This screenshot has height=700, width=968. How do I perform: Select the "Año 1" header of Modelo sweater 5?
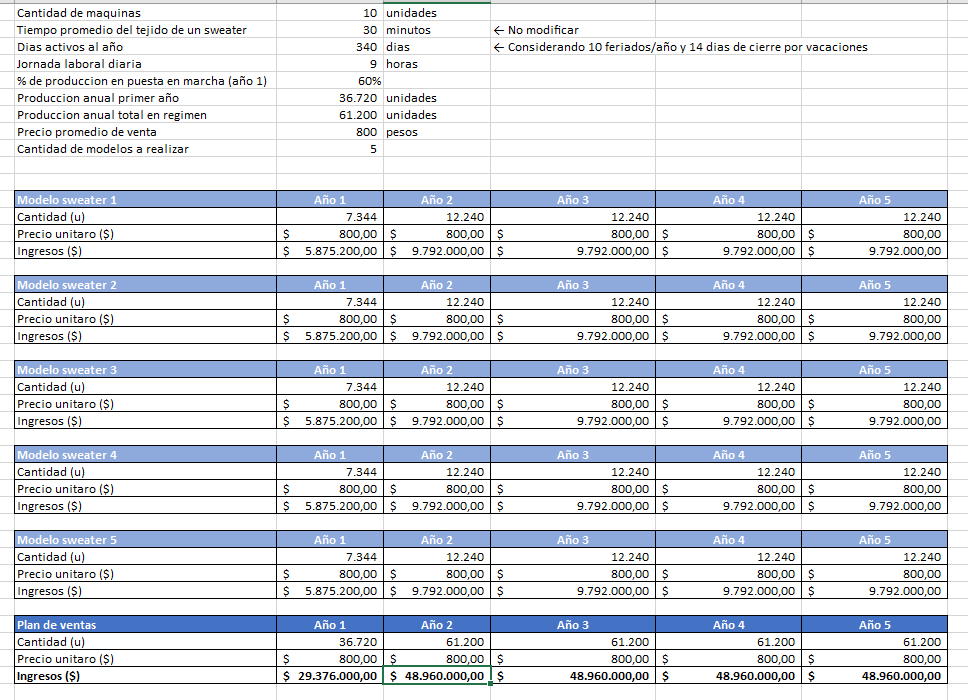click(x=330, y=540)
